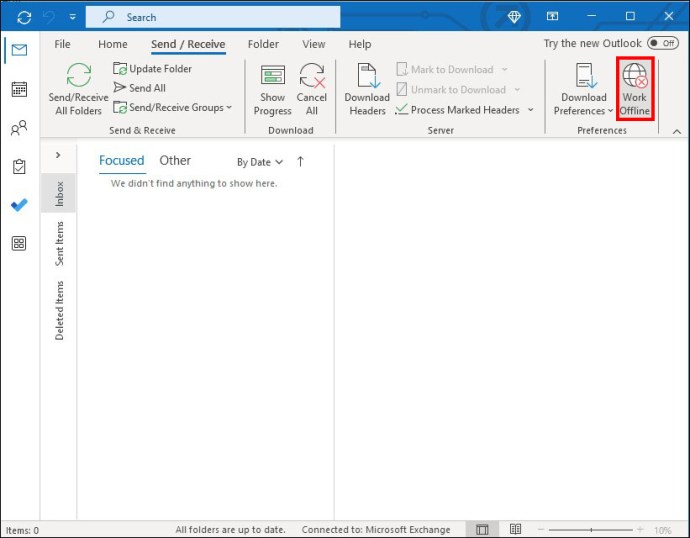Click Mark to Download option
The image size is (690, 538).
pyautogui.click(x=445, y=69)
